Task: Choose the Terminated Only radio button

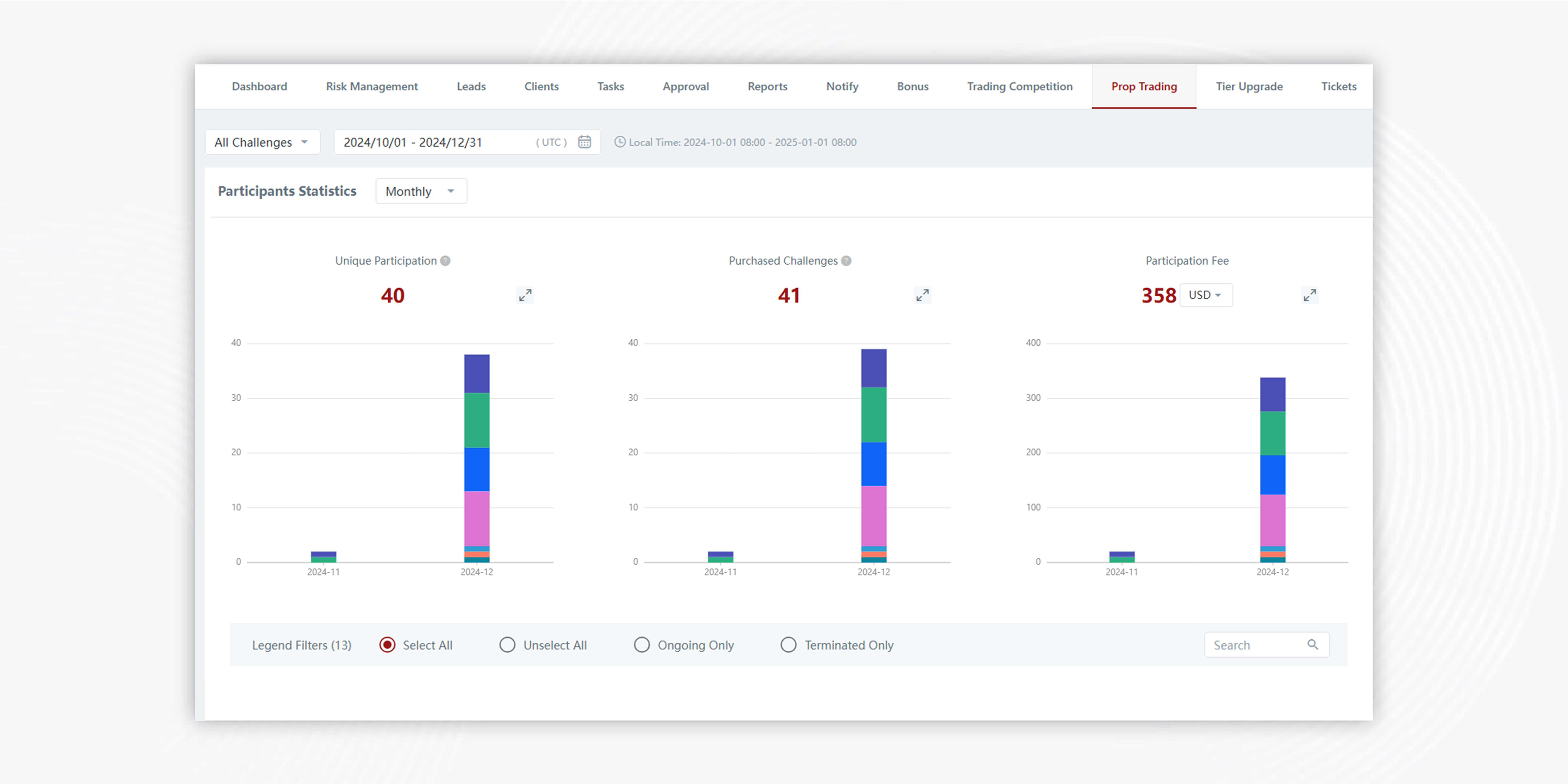Action: [788, 645]
